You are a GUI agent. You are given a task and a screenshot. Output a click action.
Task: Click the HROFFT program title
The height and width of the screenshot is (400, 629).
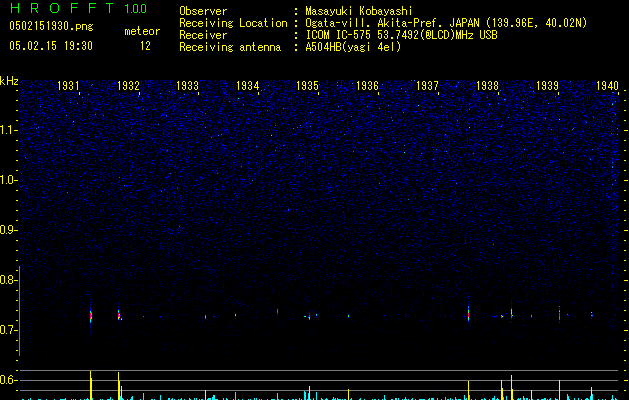pos(62,8)
